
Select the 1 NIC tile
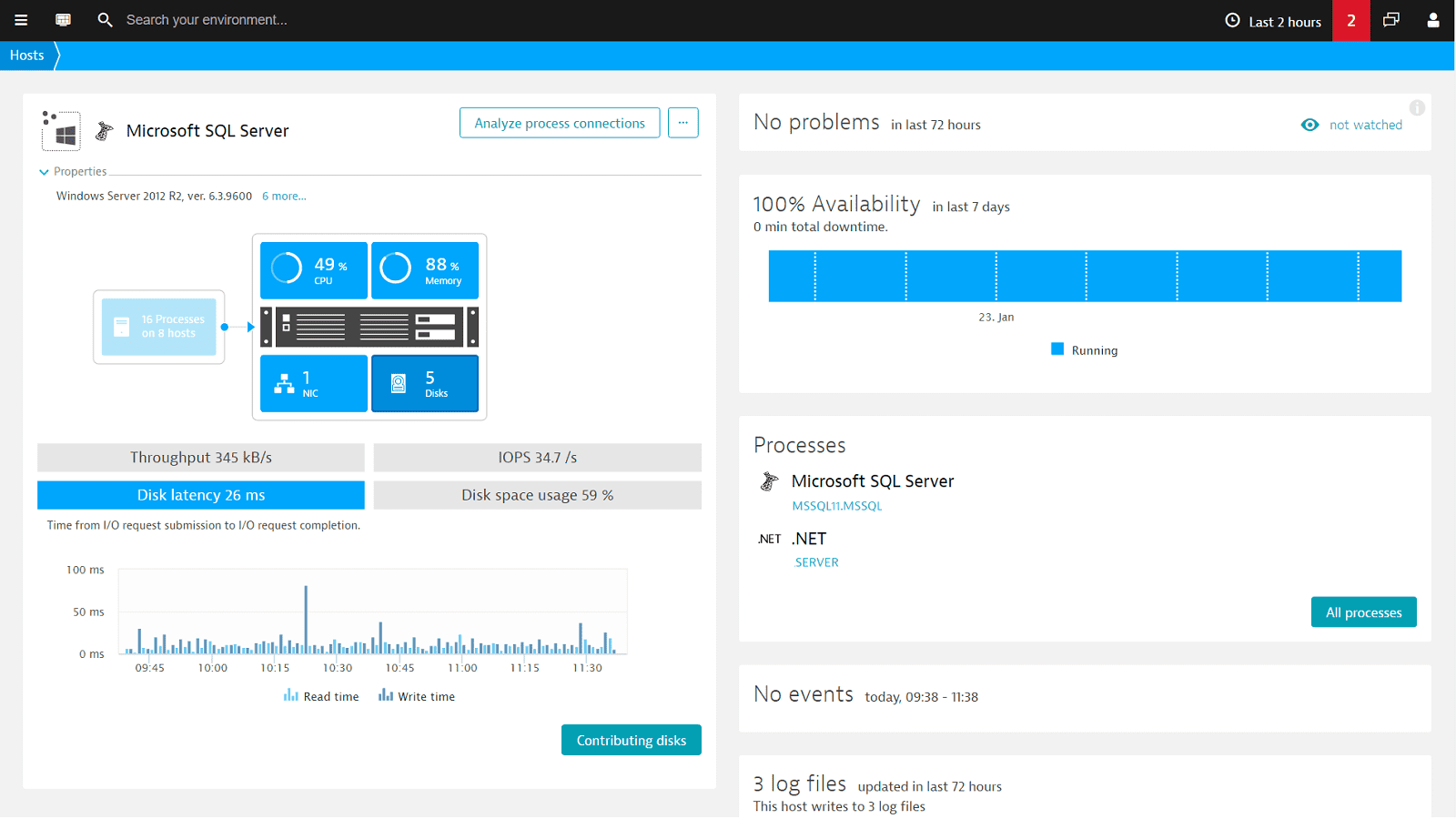tap(314, 383)
